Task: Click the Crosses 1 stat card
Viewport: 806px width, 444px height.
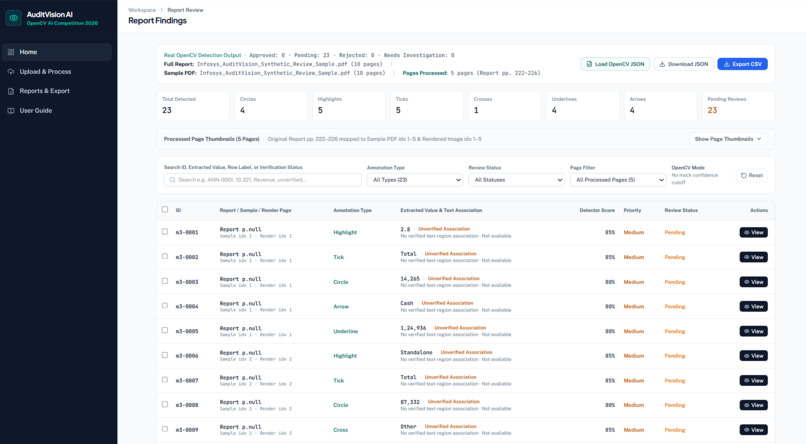Action: pyautogui.click(x=505, y=106)
